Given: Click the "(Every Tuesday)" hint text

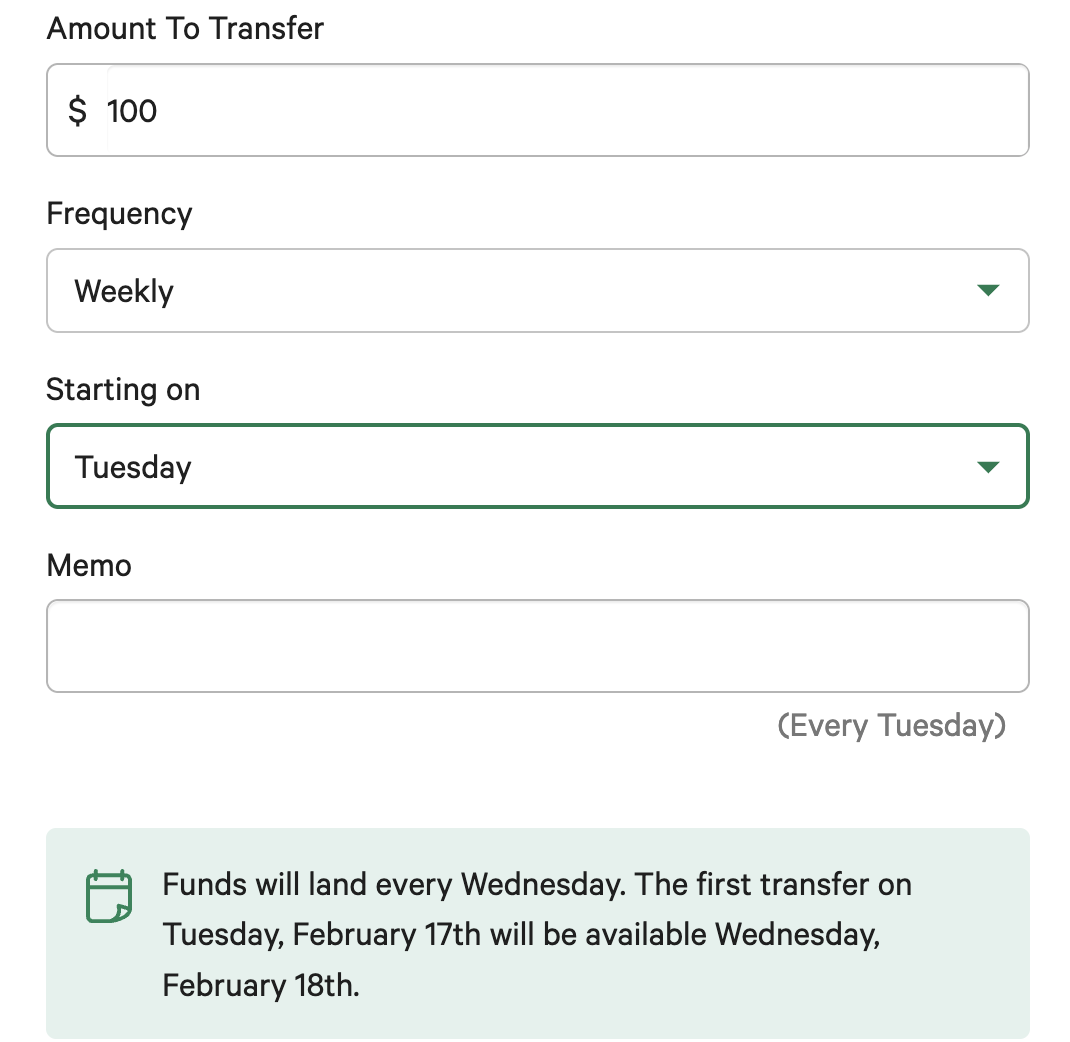Looking at the screenshot, I should [x=891, y=725].
